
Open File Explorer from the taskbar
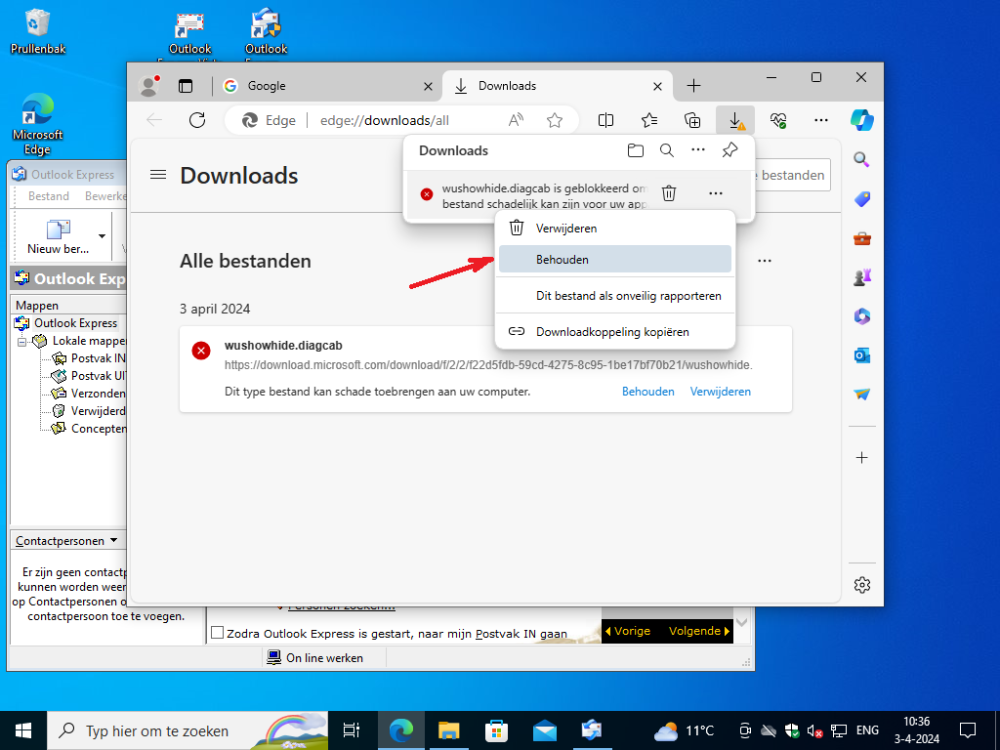click(448, 730)
